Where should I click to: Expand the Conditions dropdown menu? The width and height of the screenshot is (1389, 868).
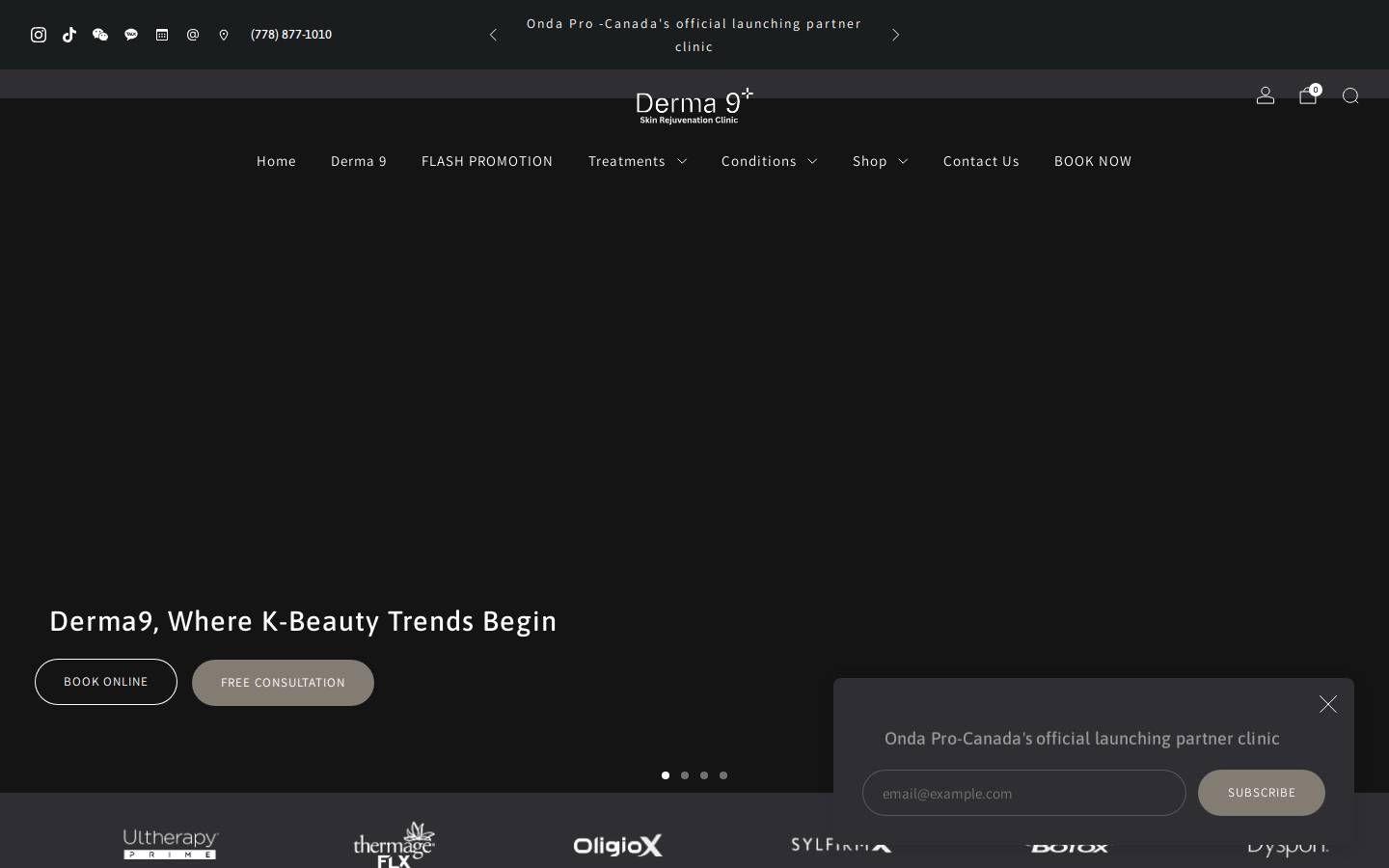click(770, 161)
